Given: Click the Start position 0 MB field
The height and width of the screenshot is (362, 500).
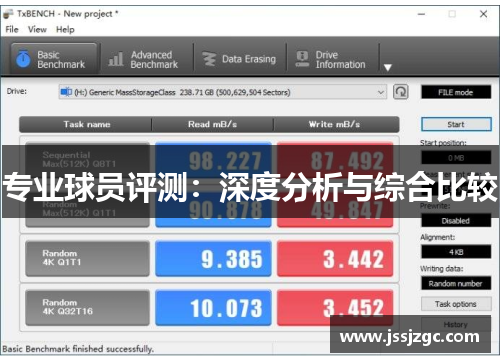Looking at the screenshot, I should [456, 157].
